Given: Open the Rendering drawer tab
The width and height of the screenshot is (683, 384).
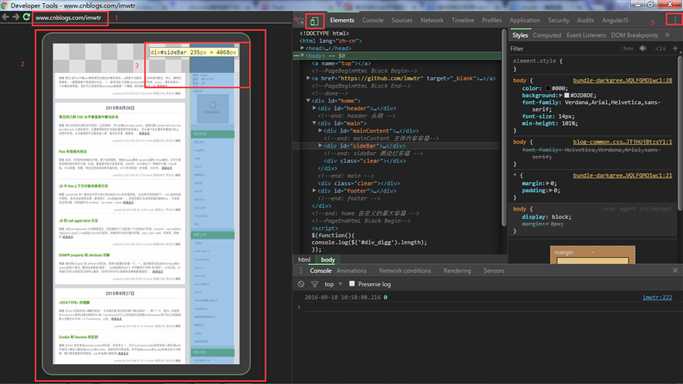Looking at the screenshot, I should (x=457, y=271).
